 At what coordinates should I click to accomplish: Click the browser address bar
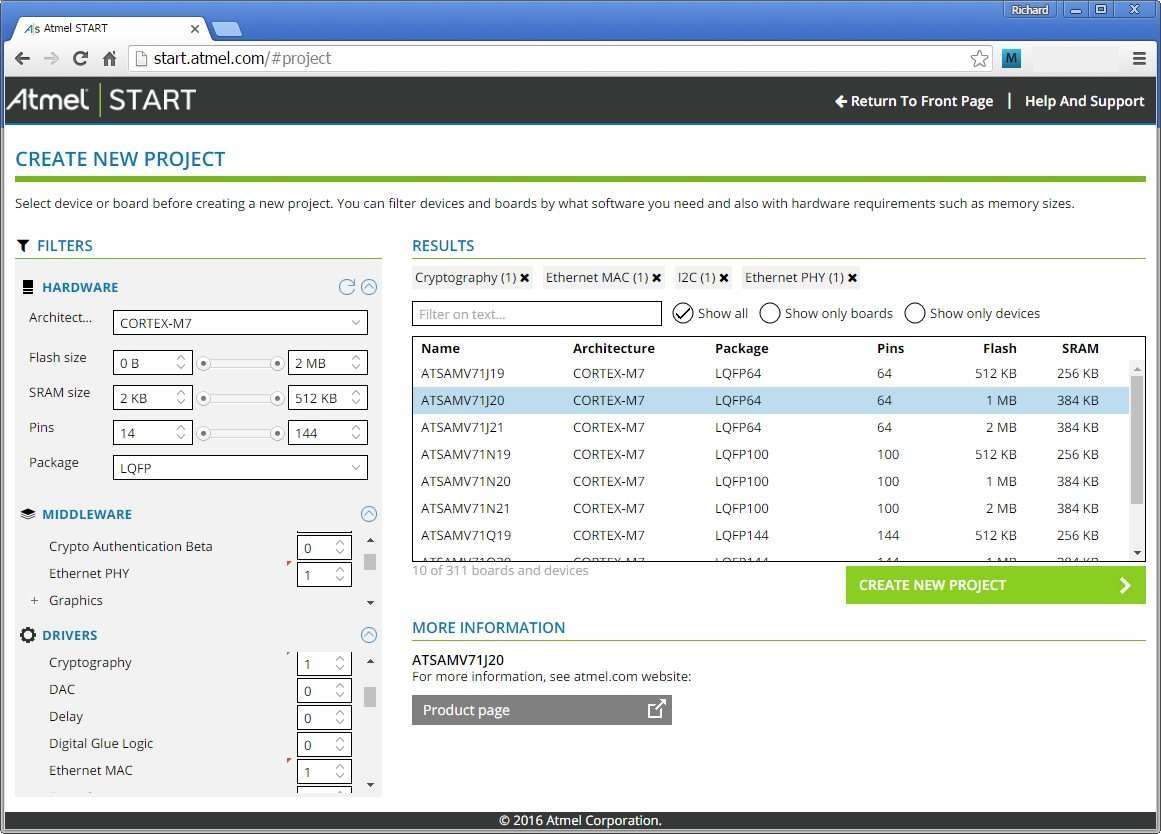[x=560, y=59]
